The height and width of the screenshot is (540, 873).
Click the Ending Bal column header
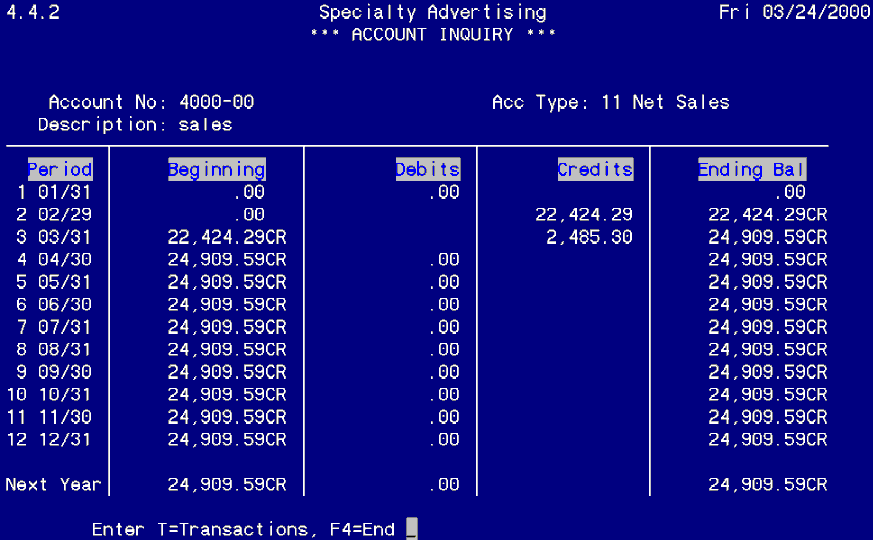point(752,169)
